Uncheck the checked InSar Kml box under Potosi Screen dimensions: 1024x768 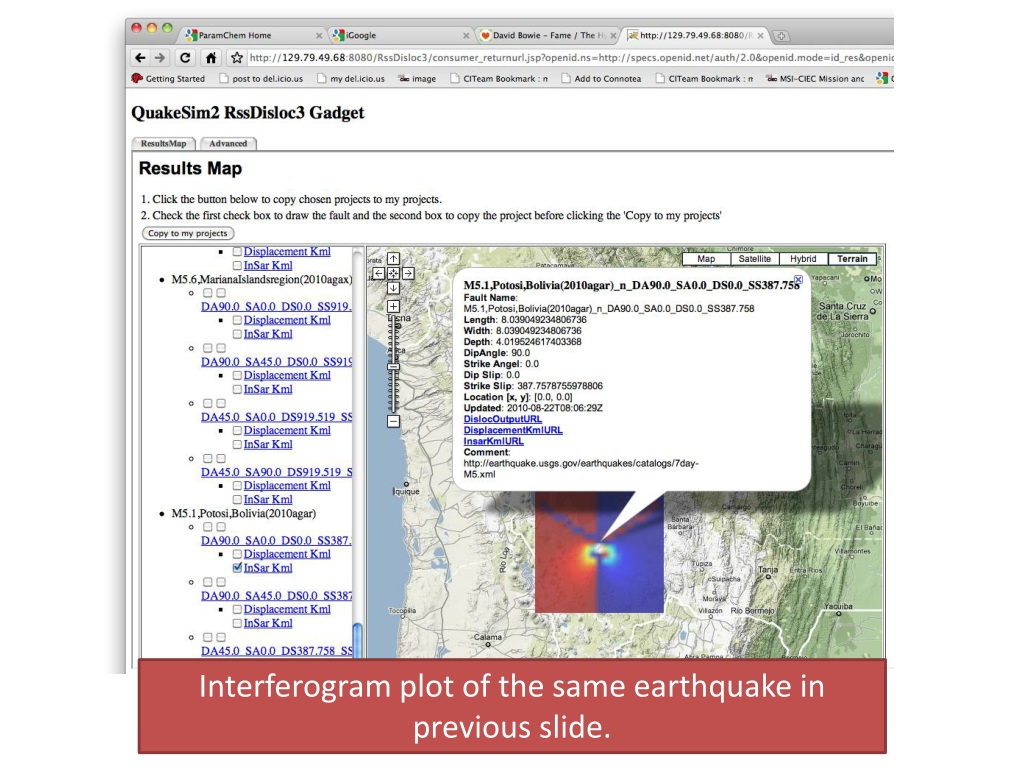tap(237, 568)
